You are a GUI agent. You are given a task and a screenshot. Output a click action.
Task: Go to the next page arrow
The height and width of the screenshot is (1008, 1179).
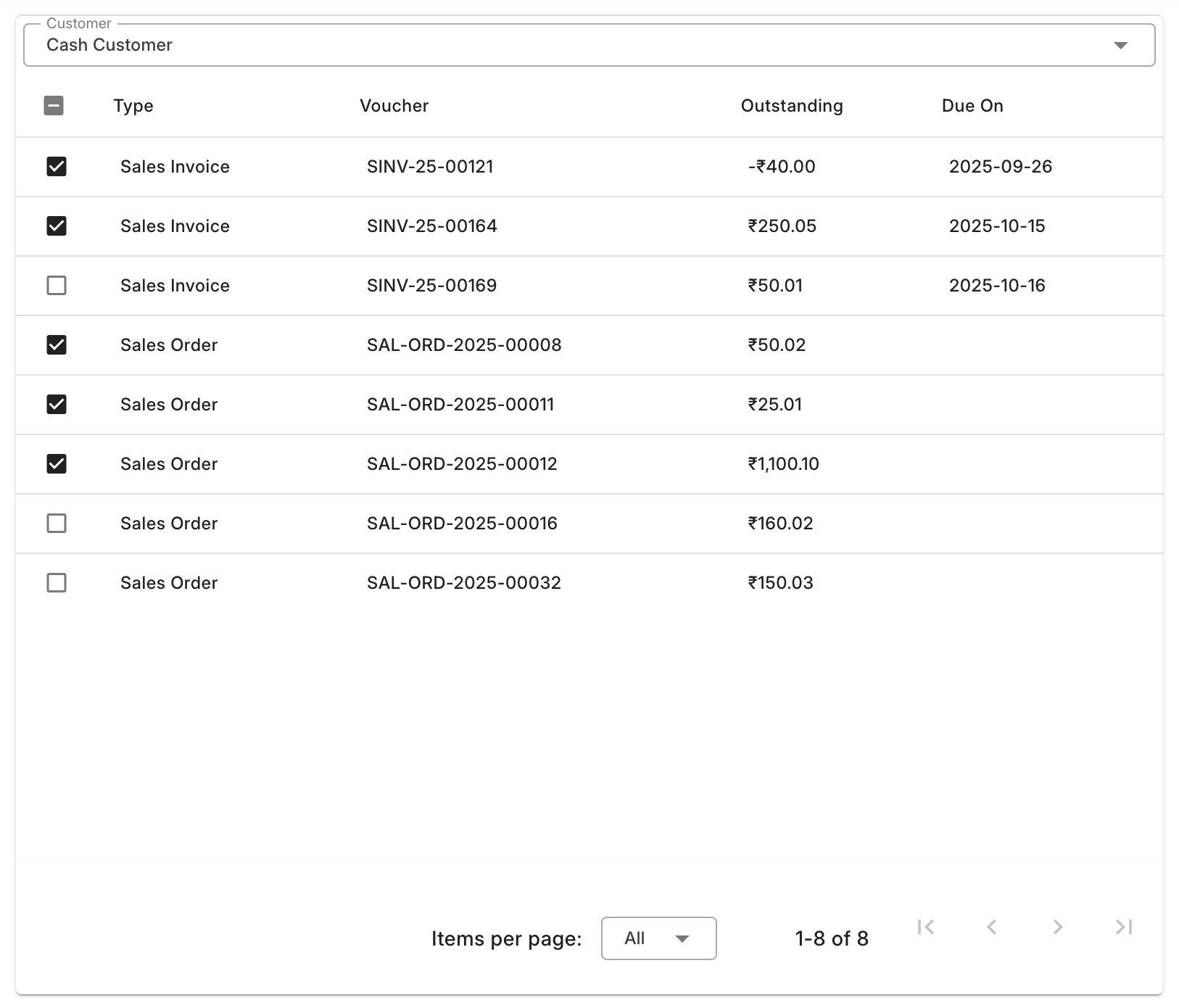click(x=1058, y=927)
